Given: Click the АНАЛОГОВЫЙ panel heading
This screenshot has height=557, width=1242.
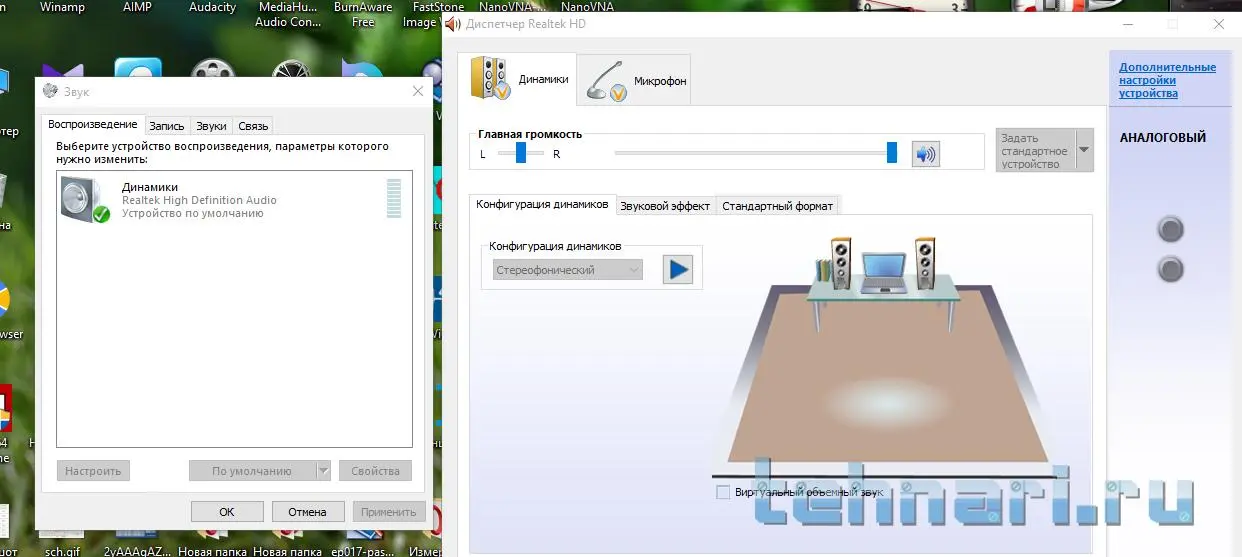Looking at the screenshot, I should tap(1163, 138).
